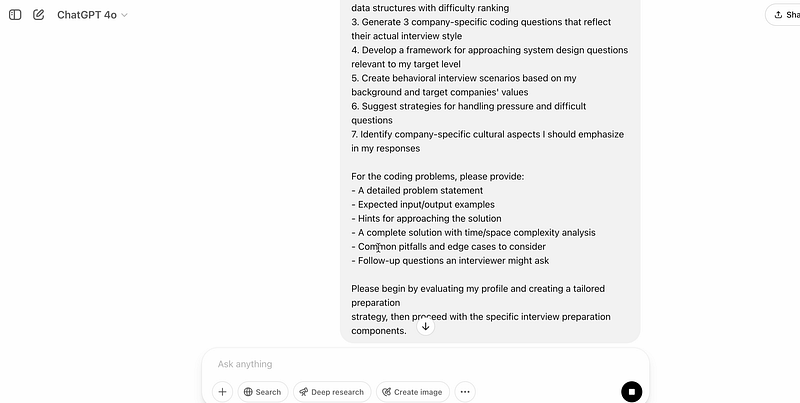Expand the chevron beside ChatGPT 4o
Image resolution: width=800 pixels, height=403 pixels.
(125, 15)
